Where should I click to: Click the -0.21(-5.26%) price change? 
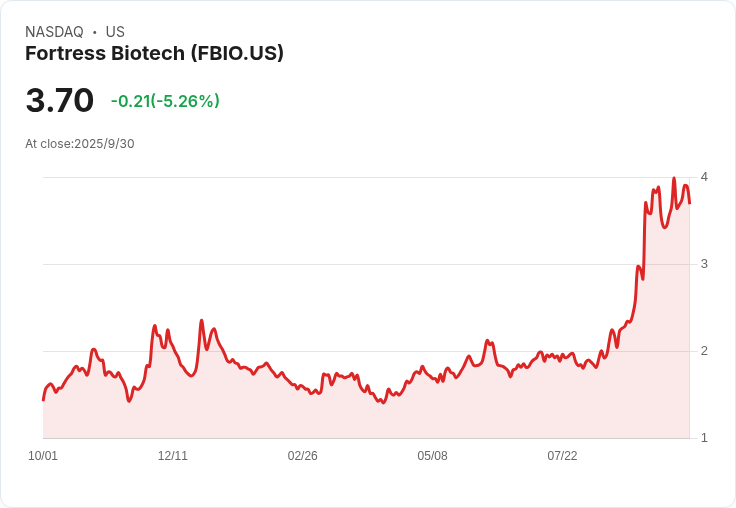click(165, 101)
